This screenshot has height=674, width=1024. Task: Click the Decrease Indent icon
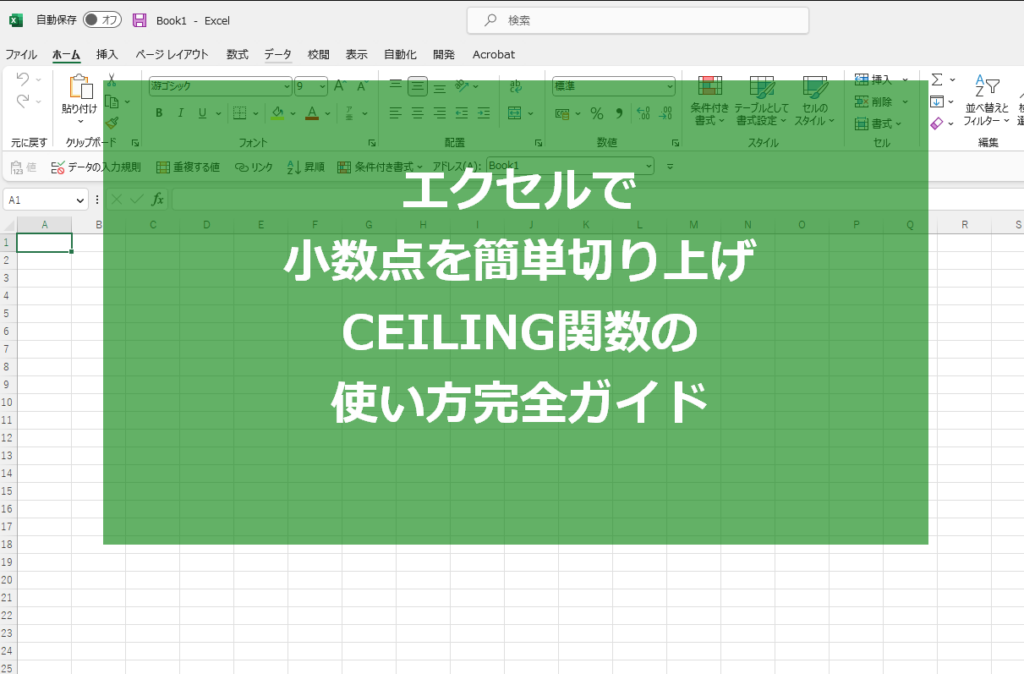click(462, 113)
